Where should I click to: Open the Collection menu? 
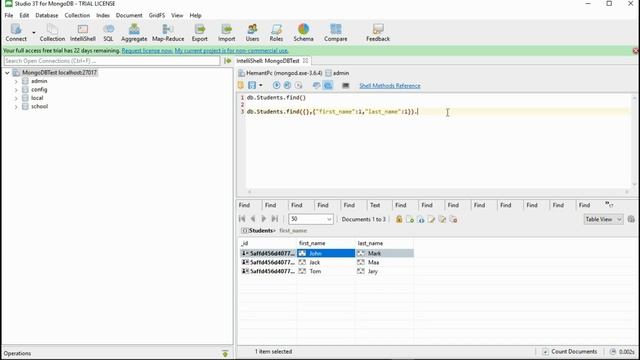tap(77, 15)
